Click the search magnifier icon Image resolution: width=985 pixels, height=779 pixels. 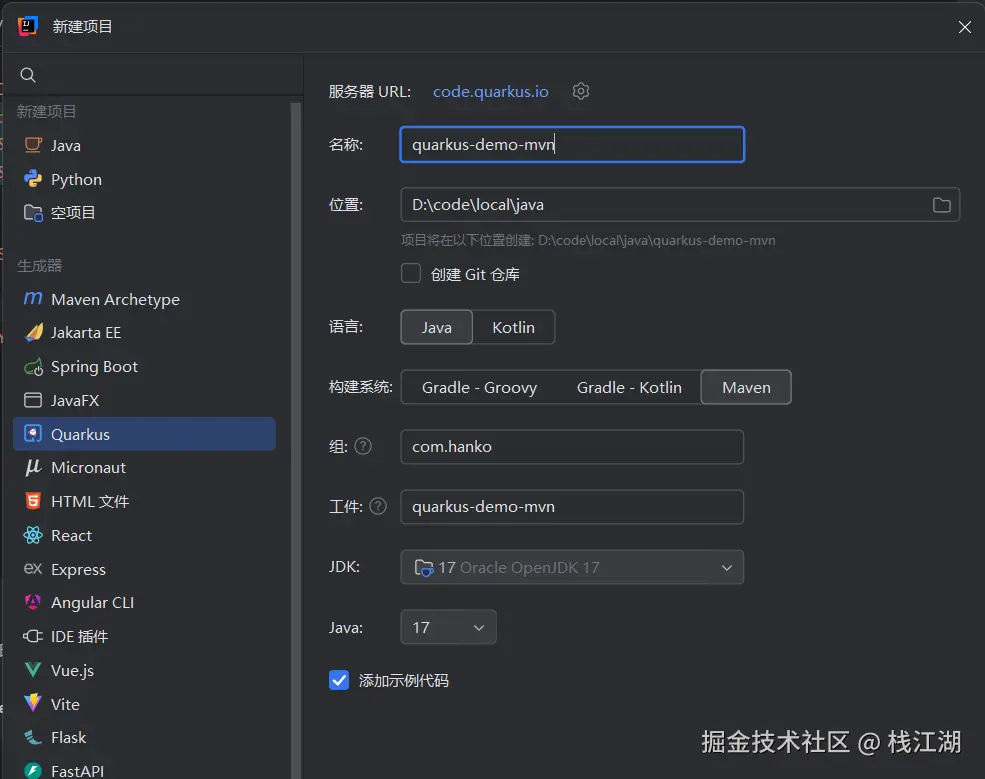click(x=28, y=75)
